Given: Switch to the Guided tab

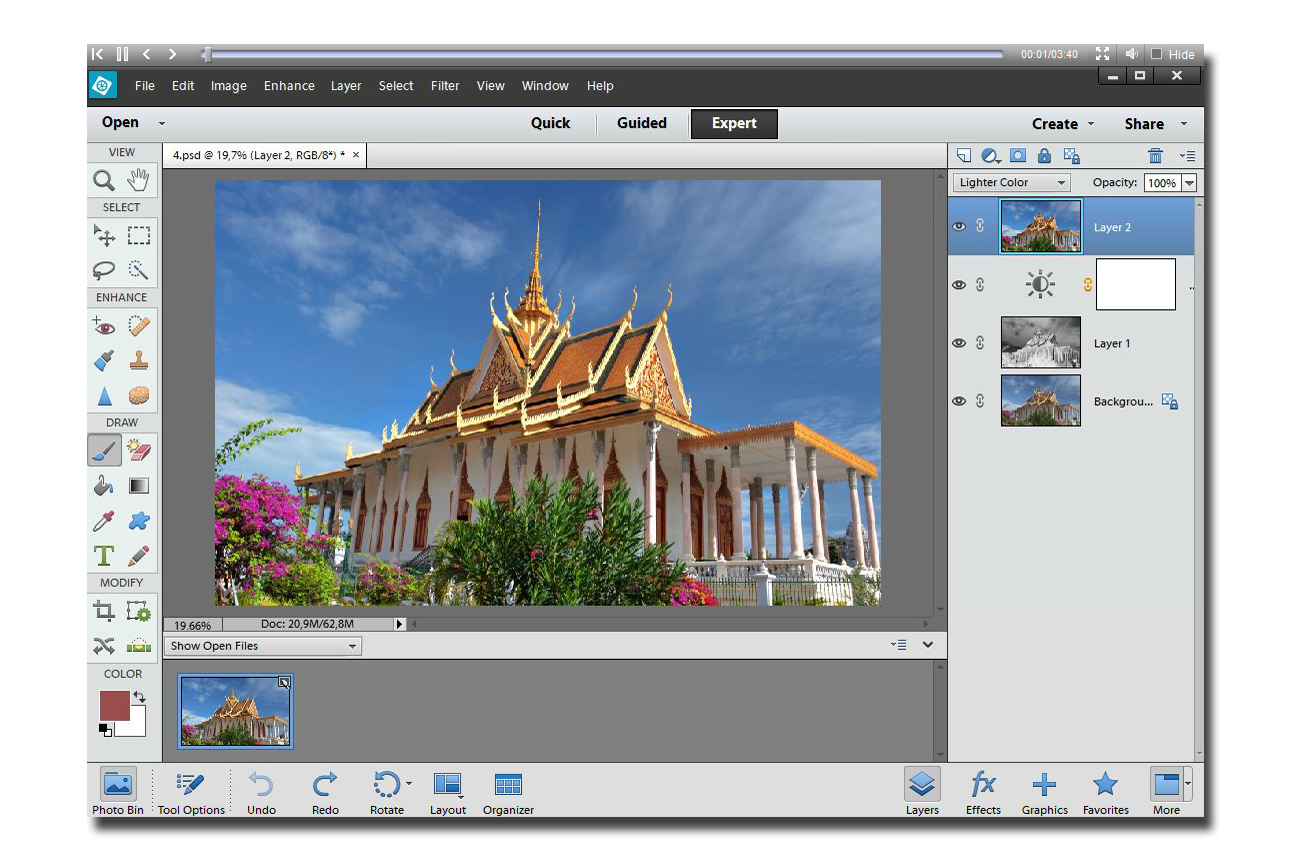Looking at the screenshot, I should click(641, 123).
